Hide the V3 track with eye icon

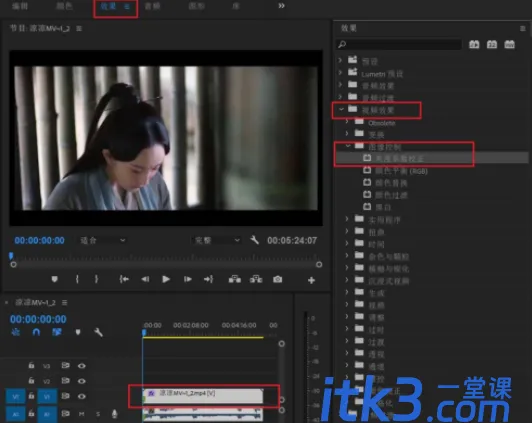[81, 366]
